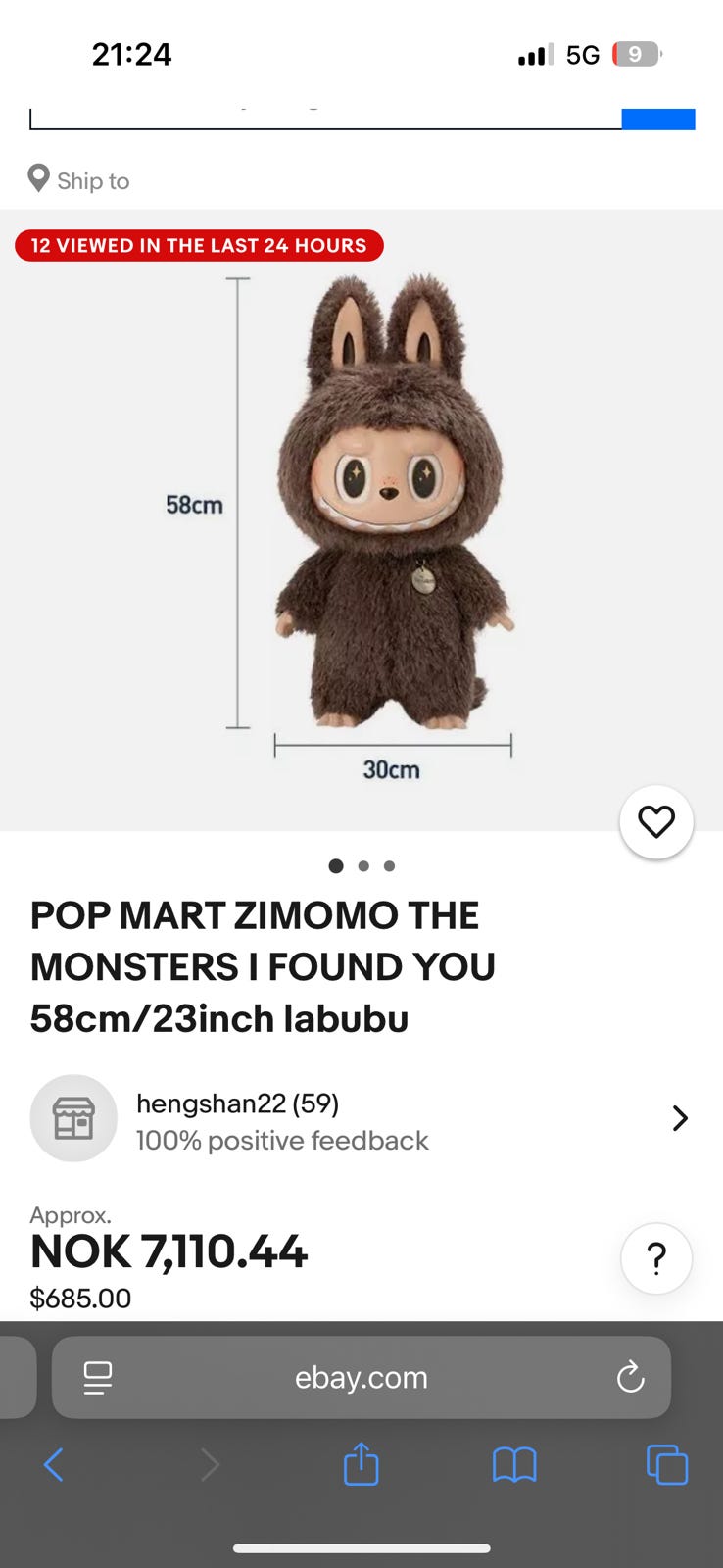
Task: Open the page settings reader icon
Action: [98, 1377]
